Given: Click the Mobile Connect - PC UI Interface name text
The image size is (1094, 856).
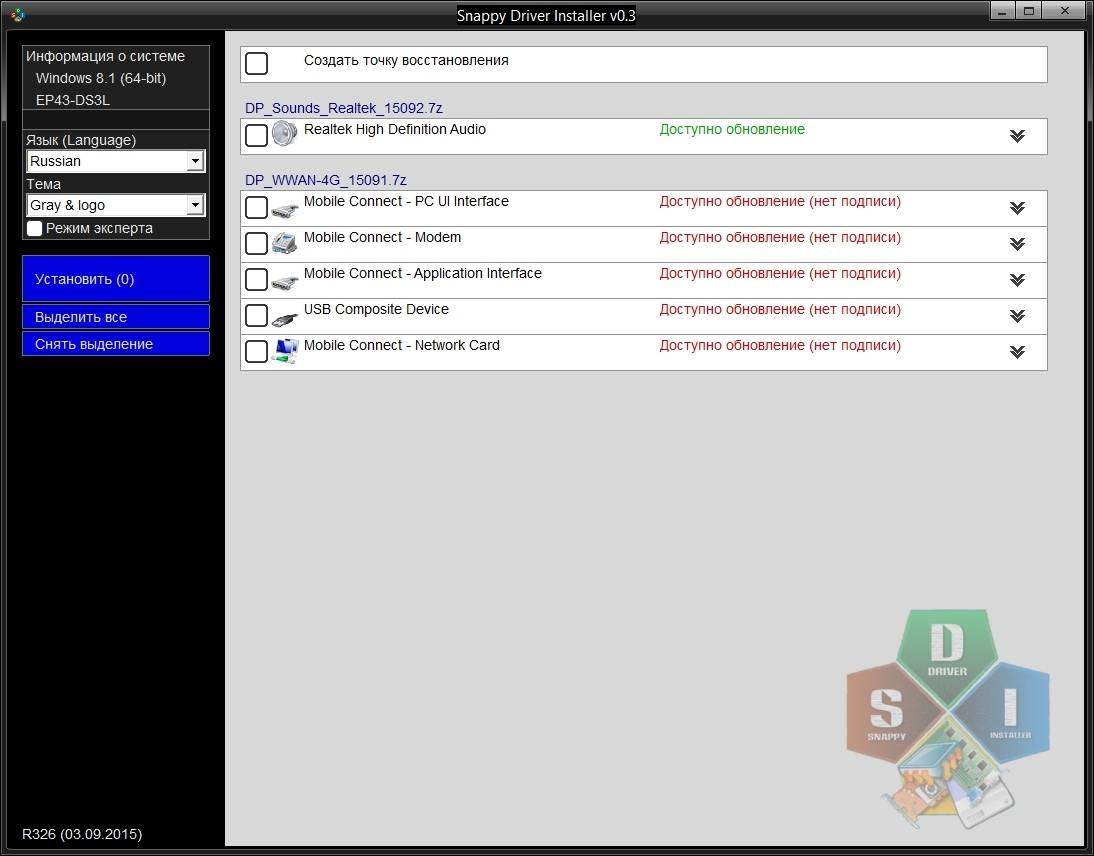Looking at the screenshot, I should click(406, 201).
